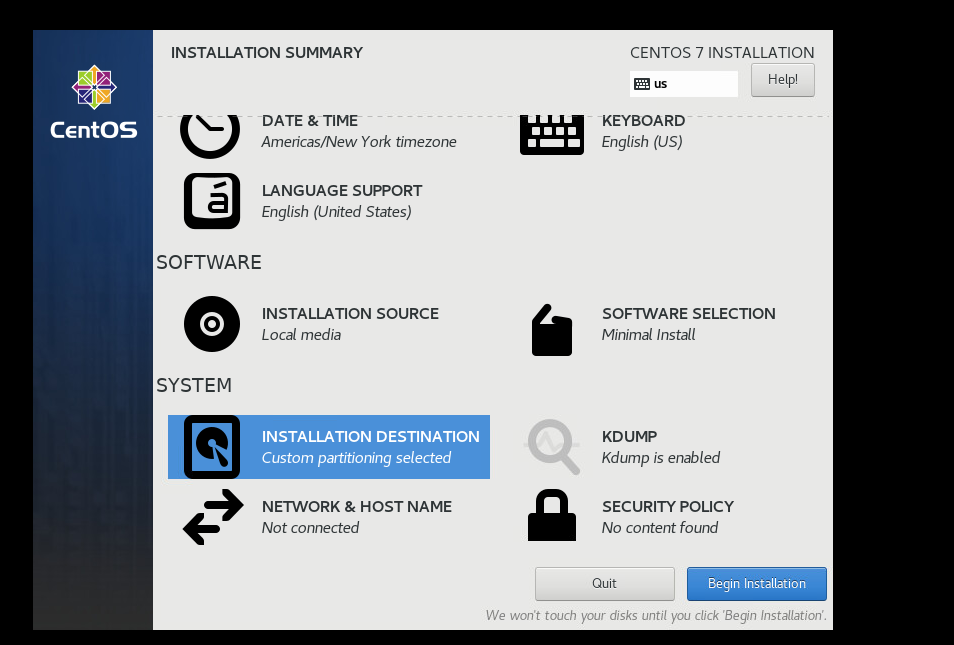Viewport: 954px width, 645px height.
Task: Click the We won't touch your disks notice
Action: click(x=656, y=615)
